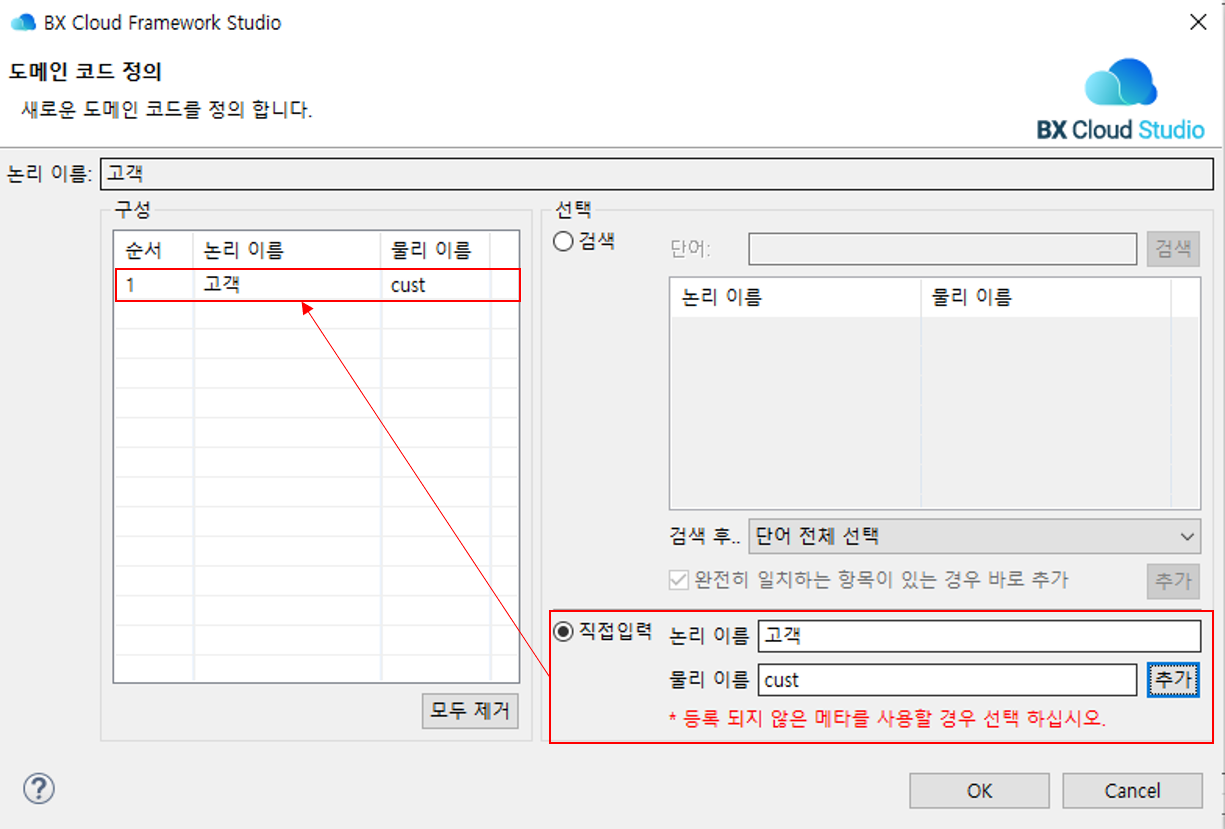Close the dialog with the X button
1225x829 pixels.
click(1197, 22)
